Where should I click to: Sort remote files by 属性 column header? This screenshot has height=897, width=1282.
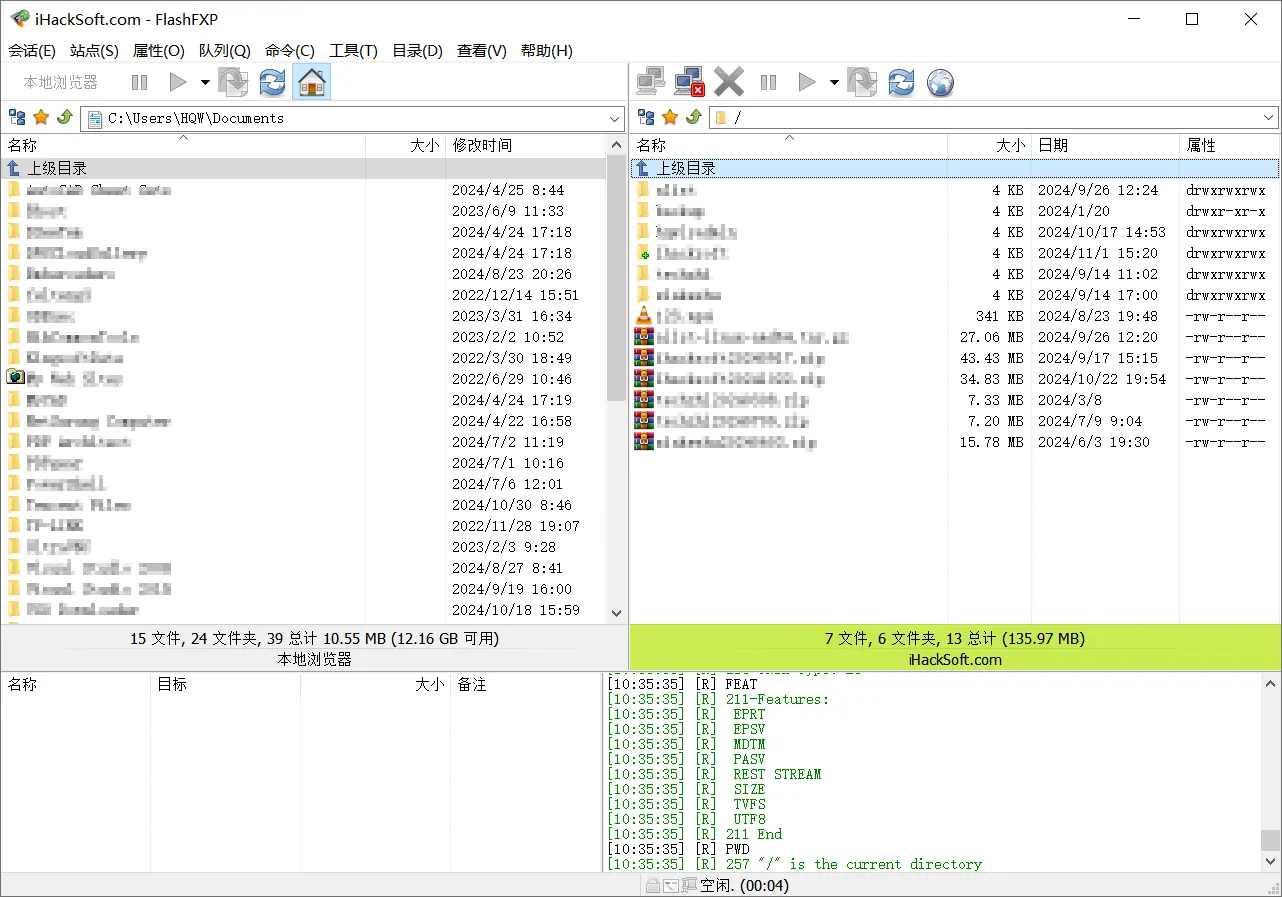[1230, 146]
